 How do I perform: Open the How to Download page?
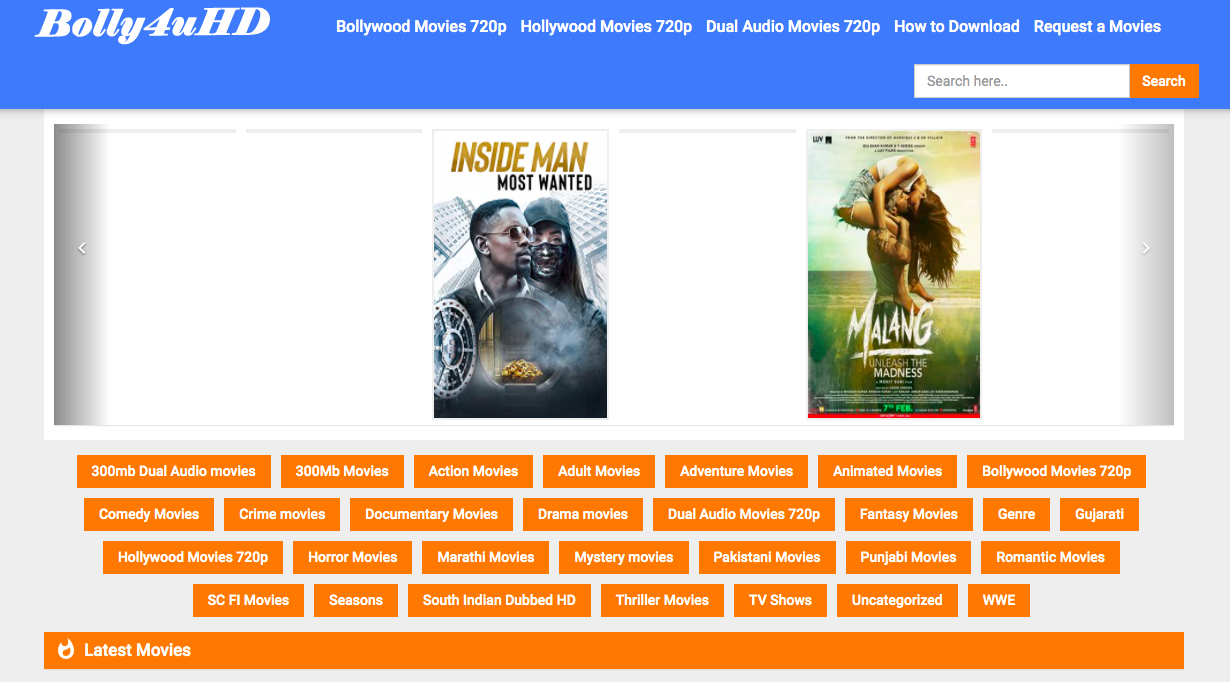click(956, 26)
